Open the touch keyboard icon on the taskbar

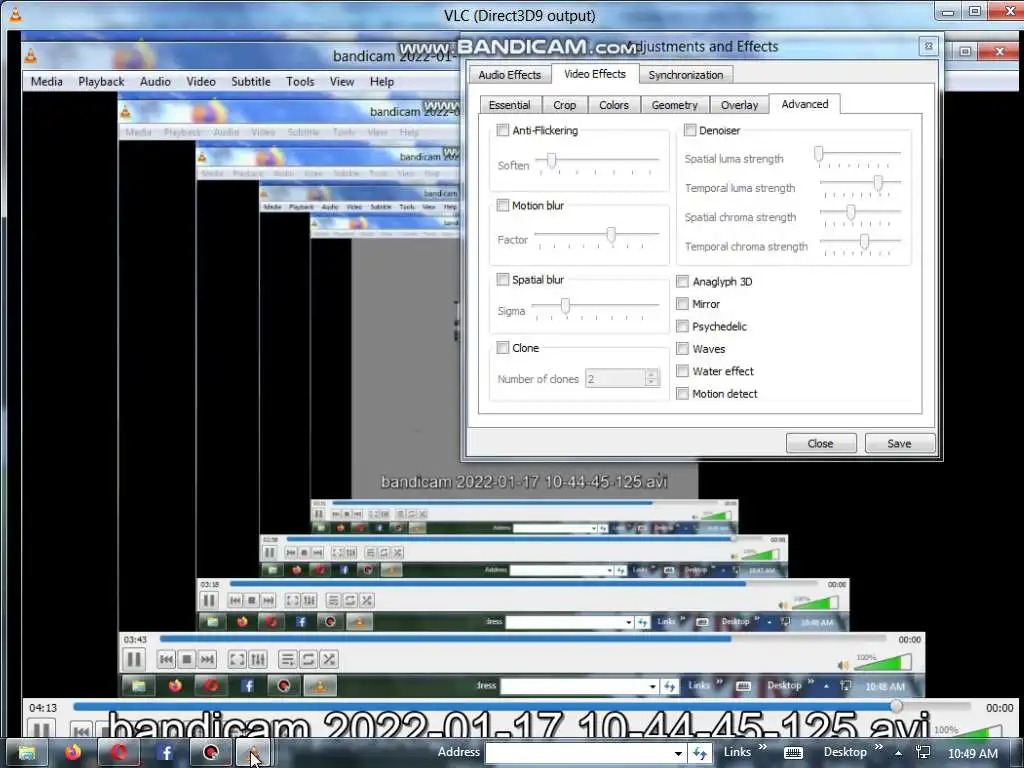coord(793,753)
